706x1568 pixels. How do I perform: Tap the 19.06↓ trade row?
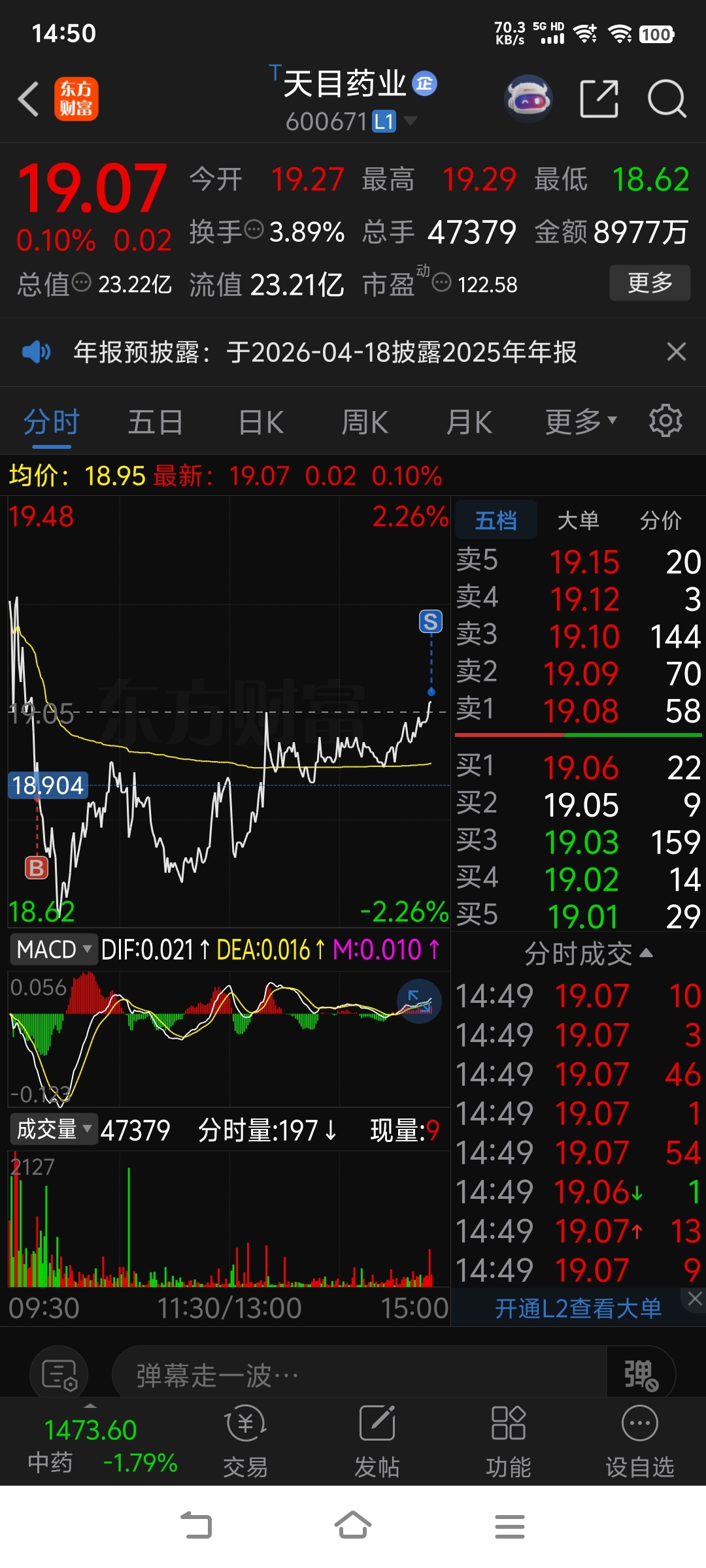(x=579, y=1192)
